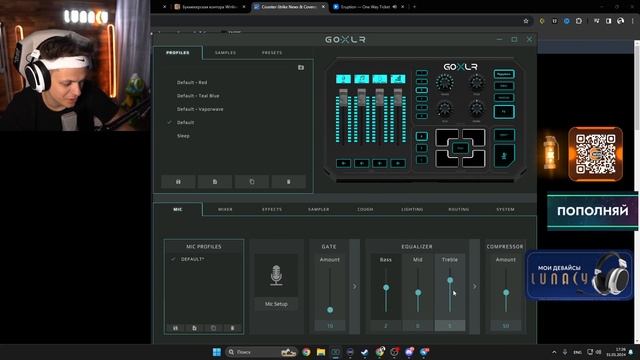The image size is (640, 360).
Task: Click the top-right effects knob on GoXLR
Action: (x=476, y=83)
